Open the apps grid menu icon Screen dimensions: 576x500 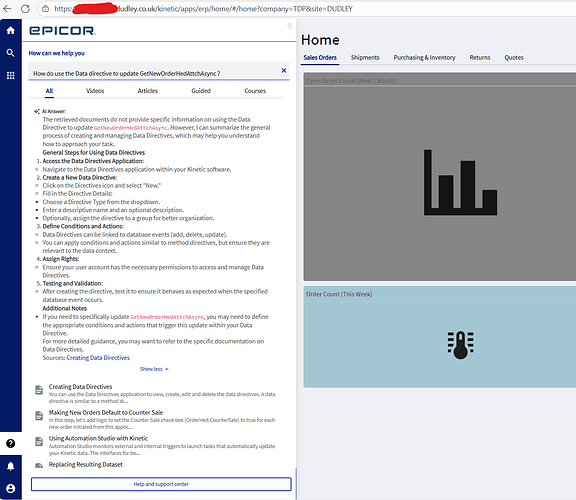(11, 75)
